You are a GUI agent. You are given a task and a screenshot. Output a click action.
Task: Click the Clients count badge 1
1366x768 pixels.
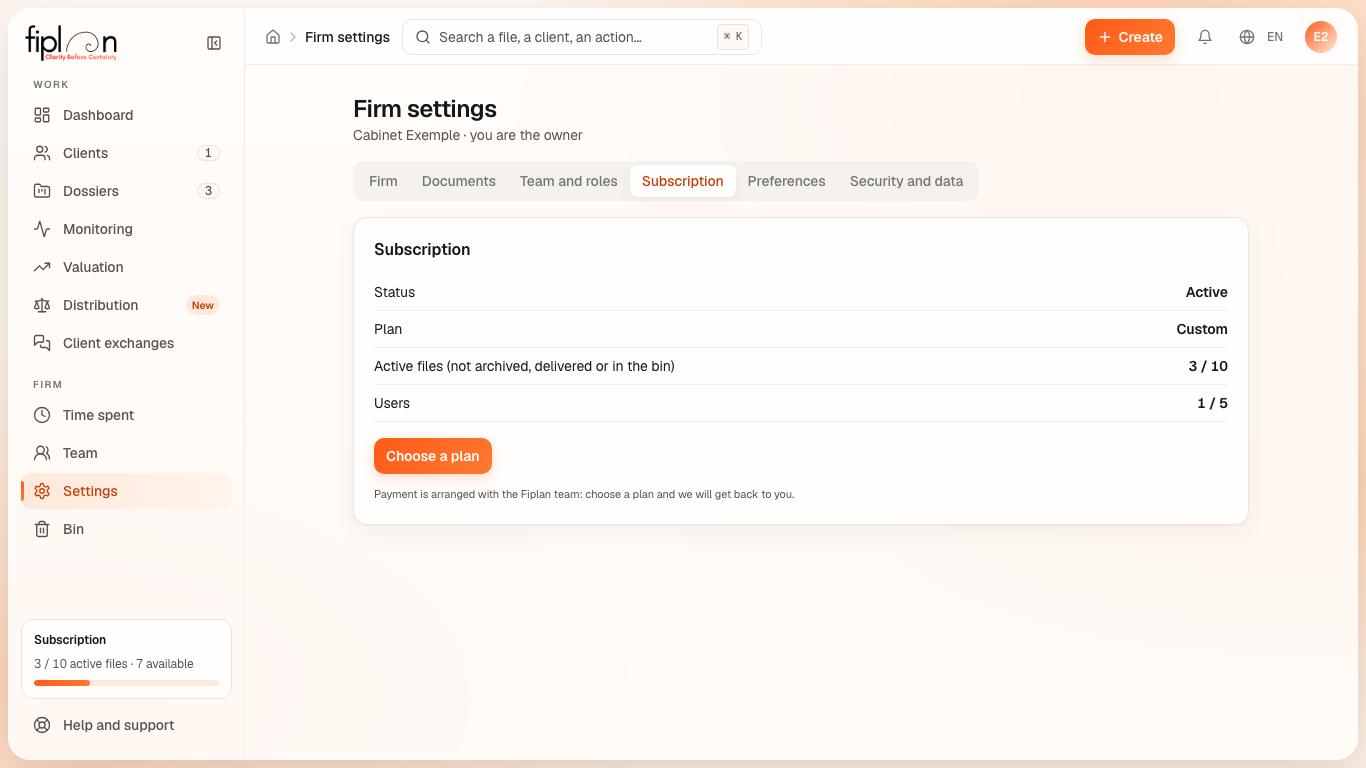(x=208, y=153)
